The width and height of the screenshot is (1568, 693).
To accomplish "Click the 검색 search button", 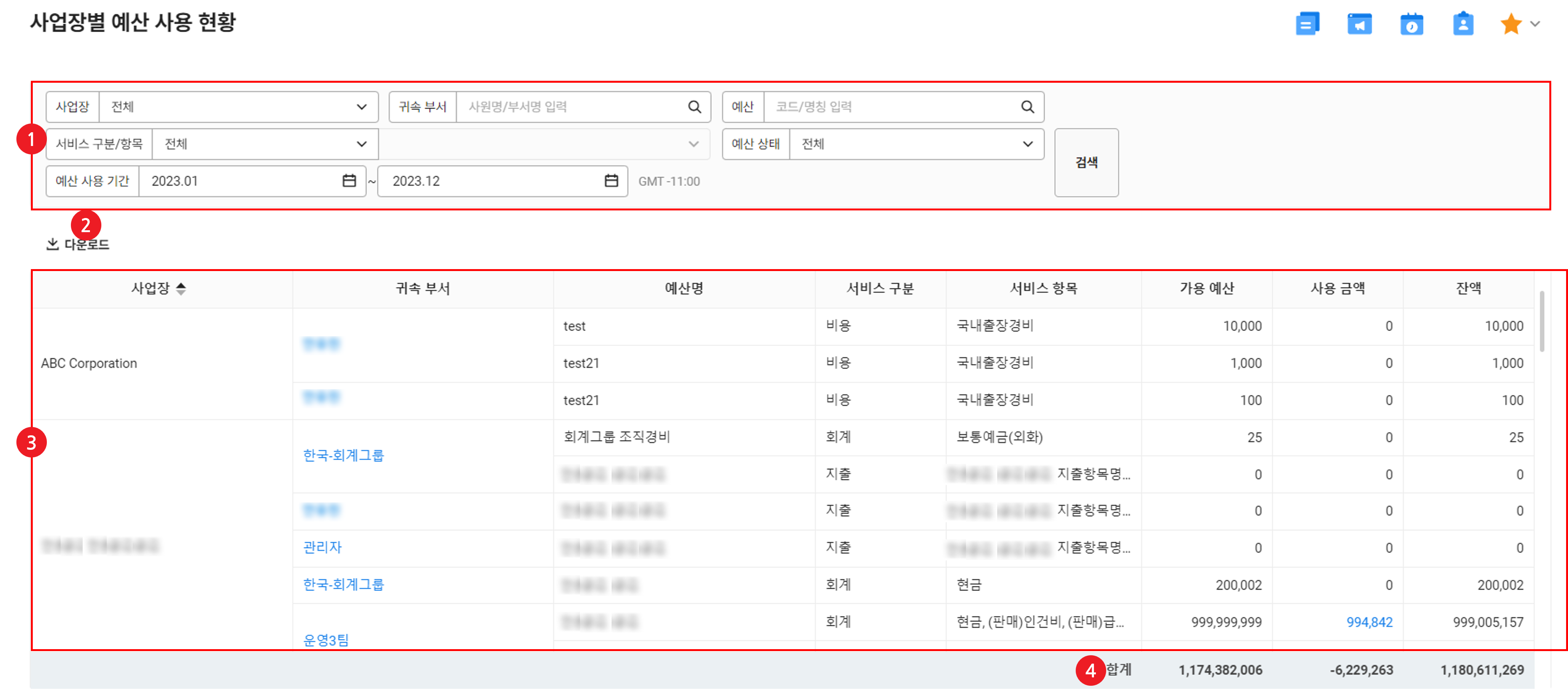I will pos(1086,163).
